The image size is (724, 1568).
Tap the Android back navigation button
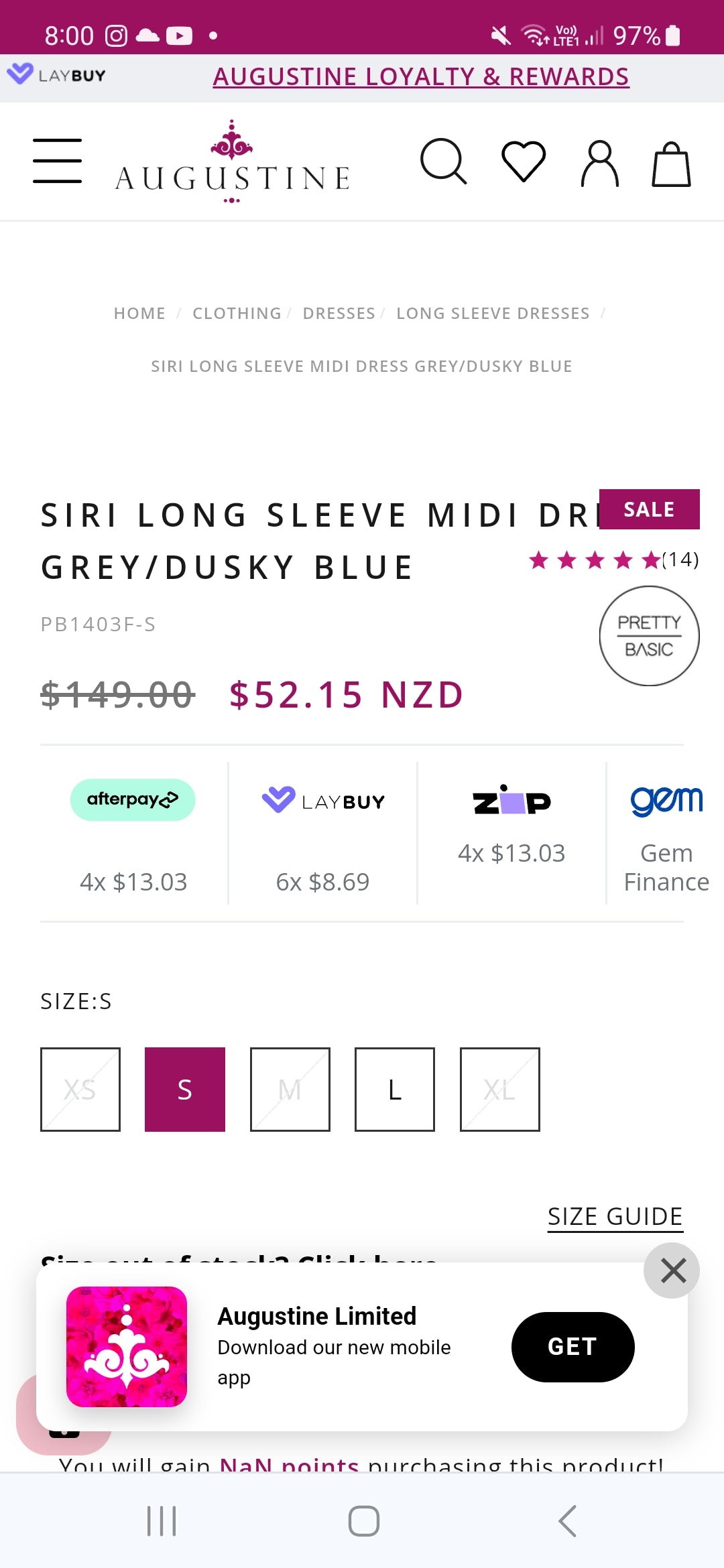567,1521
